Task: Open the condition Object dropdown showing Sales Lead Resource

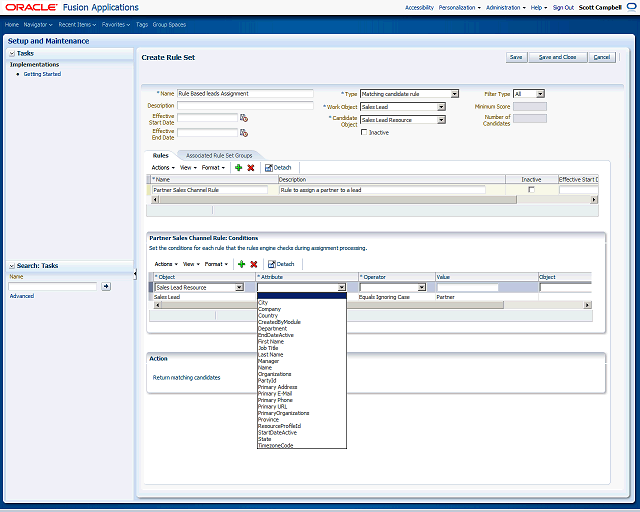Action: pos(239,287)
